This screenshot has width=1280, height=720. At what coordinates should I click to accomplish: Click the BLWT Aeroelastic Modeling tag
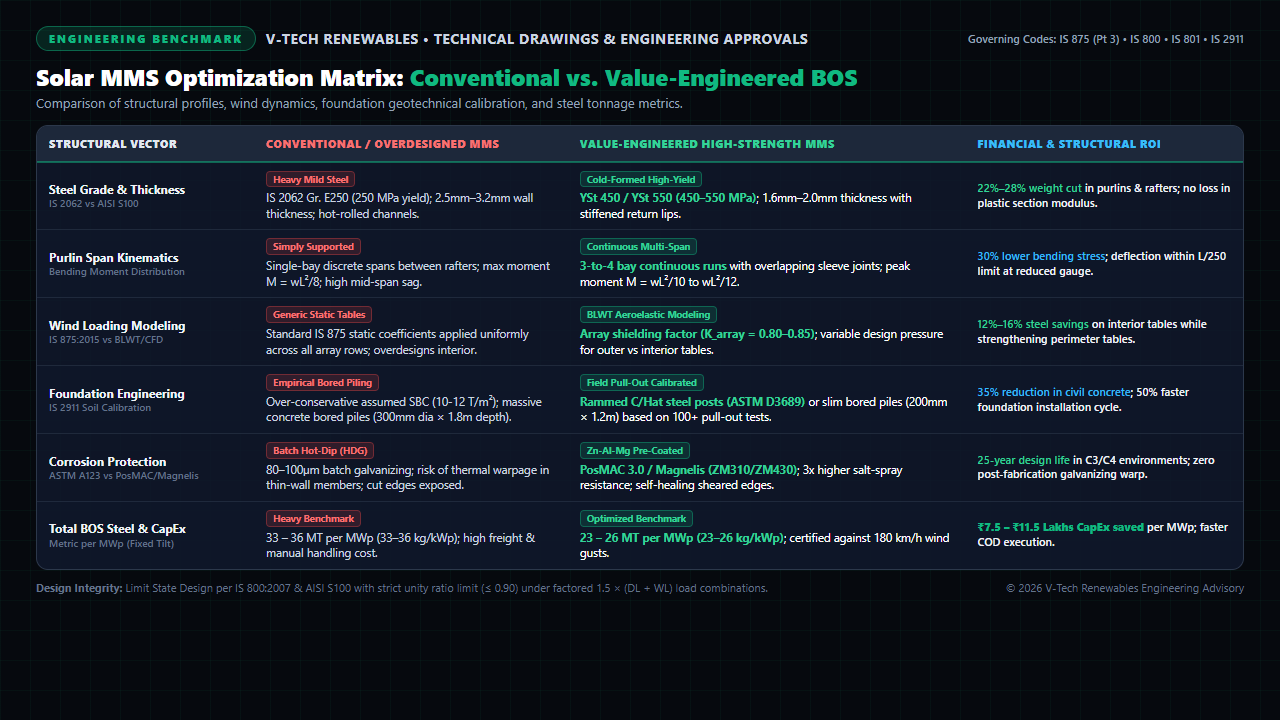(648, 315)
